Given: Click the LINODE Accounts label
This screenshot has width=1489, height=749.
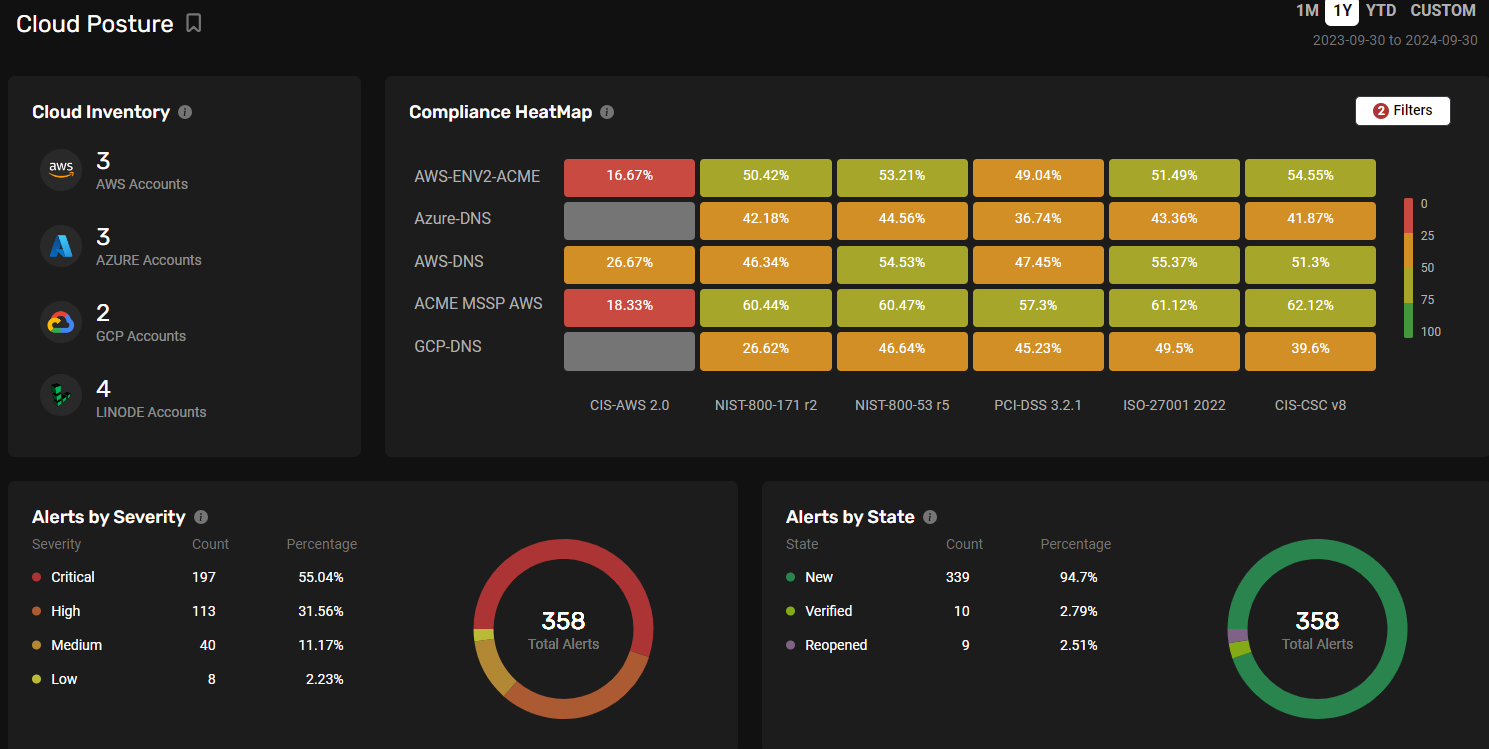Looking at the screenshot, I should 151,412.
